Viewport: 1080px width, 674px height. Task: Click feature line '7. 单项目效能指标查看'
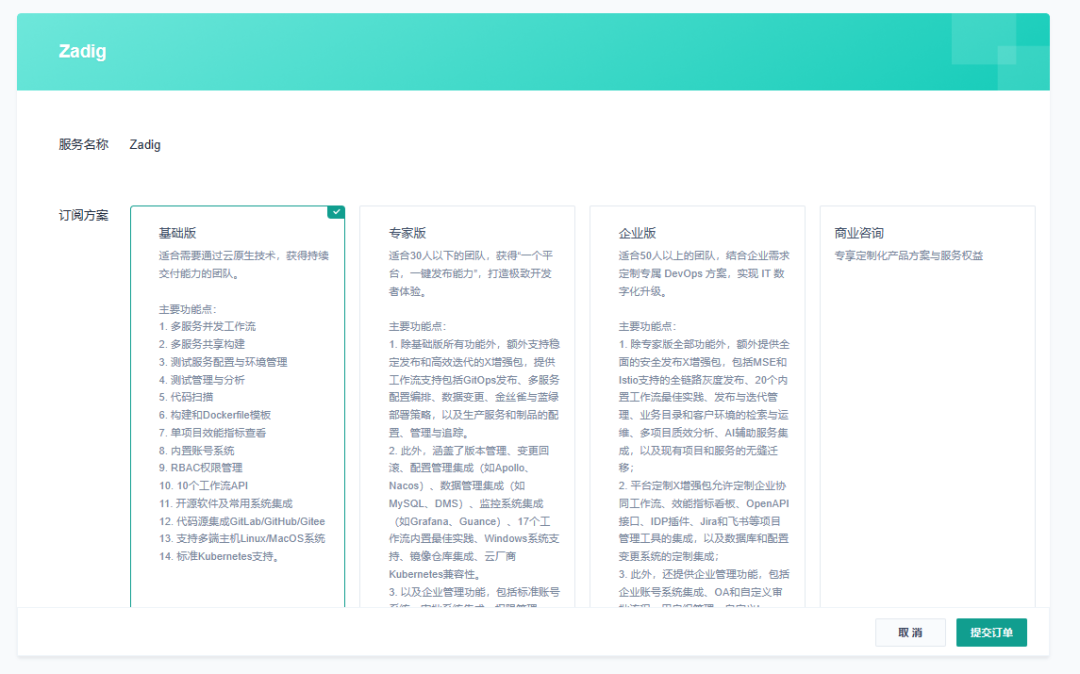(x=212, y=433)
